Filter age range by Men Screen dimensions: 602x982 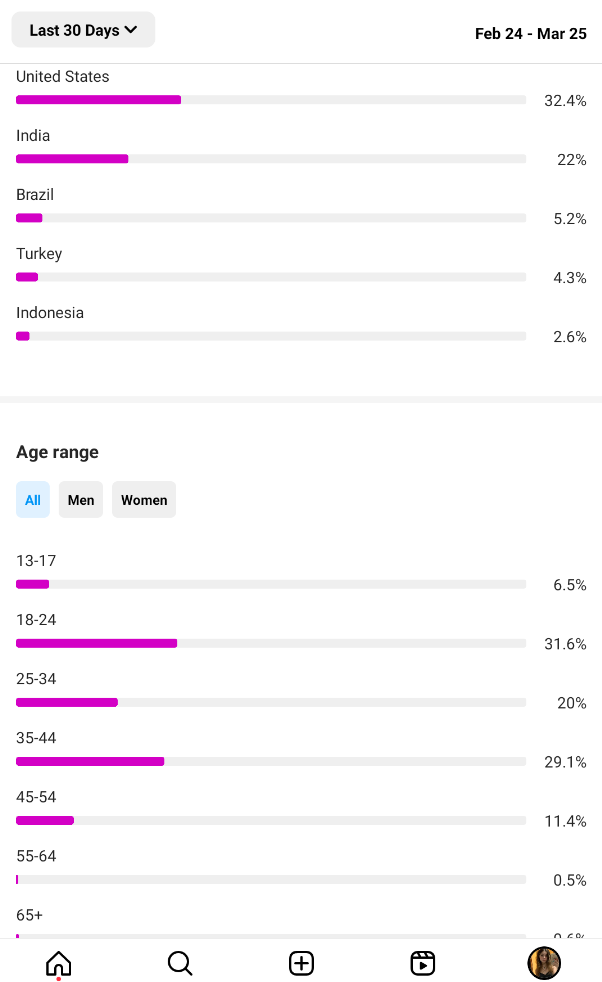[x=81, y=500]
